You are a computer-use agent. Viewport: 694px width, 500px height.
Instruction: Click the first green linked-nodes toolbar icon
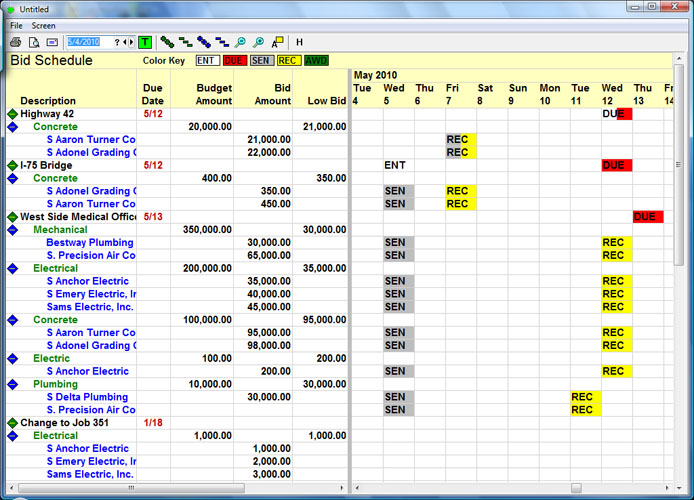167,42
